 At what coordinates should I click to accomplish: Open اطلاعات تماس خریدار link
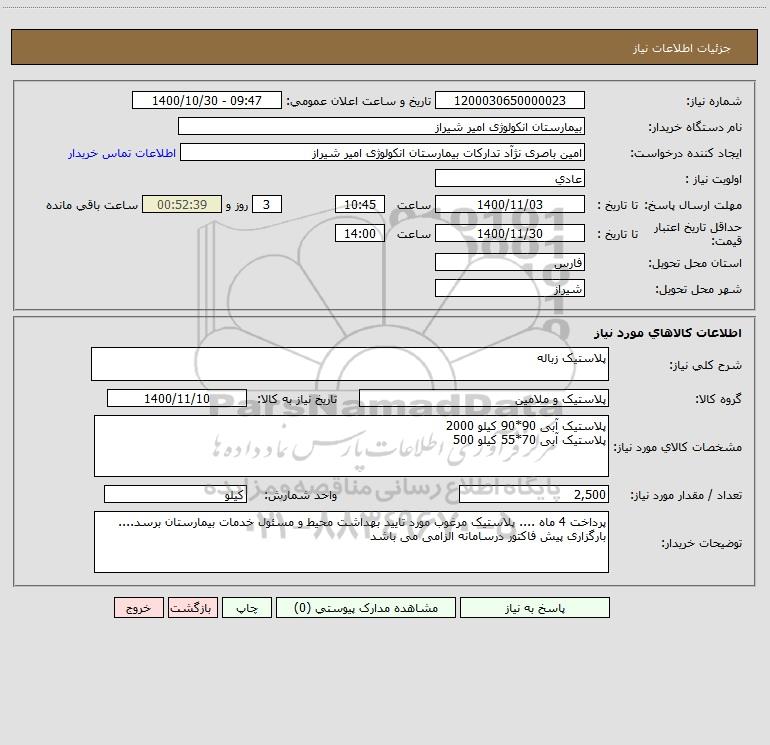pyautogui.click(x=122, y=153)
